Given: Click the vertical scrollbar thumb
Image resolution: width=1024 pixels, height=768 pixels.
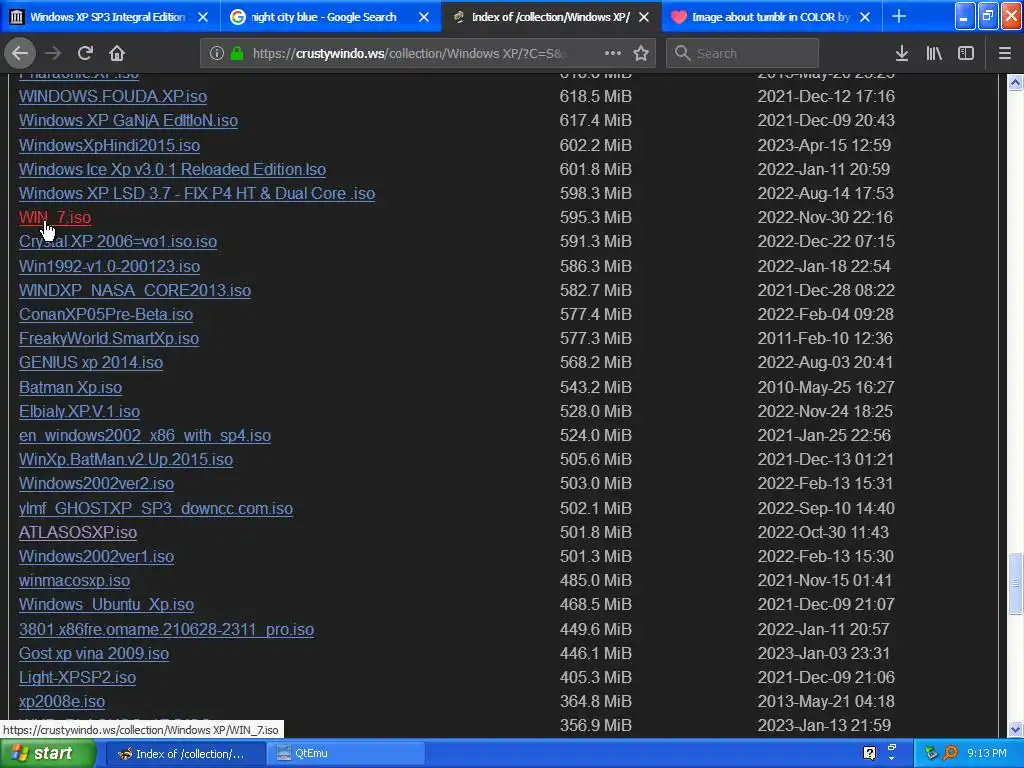Looking at the screenshot, I should 1015,583.
